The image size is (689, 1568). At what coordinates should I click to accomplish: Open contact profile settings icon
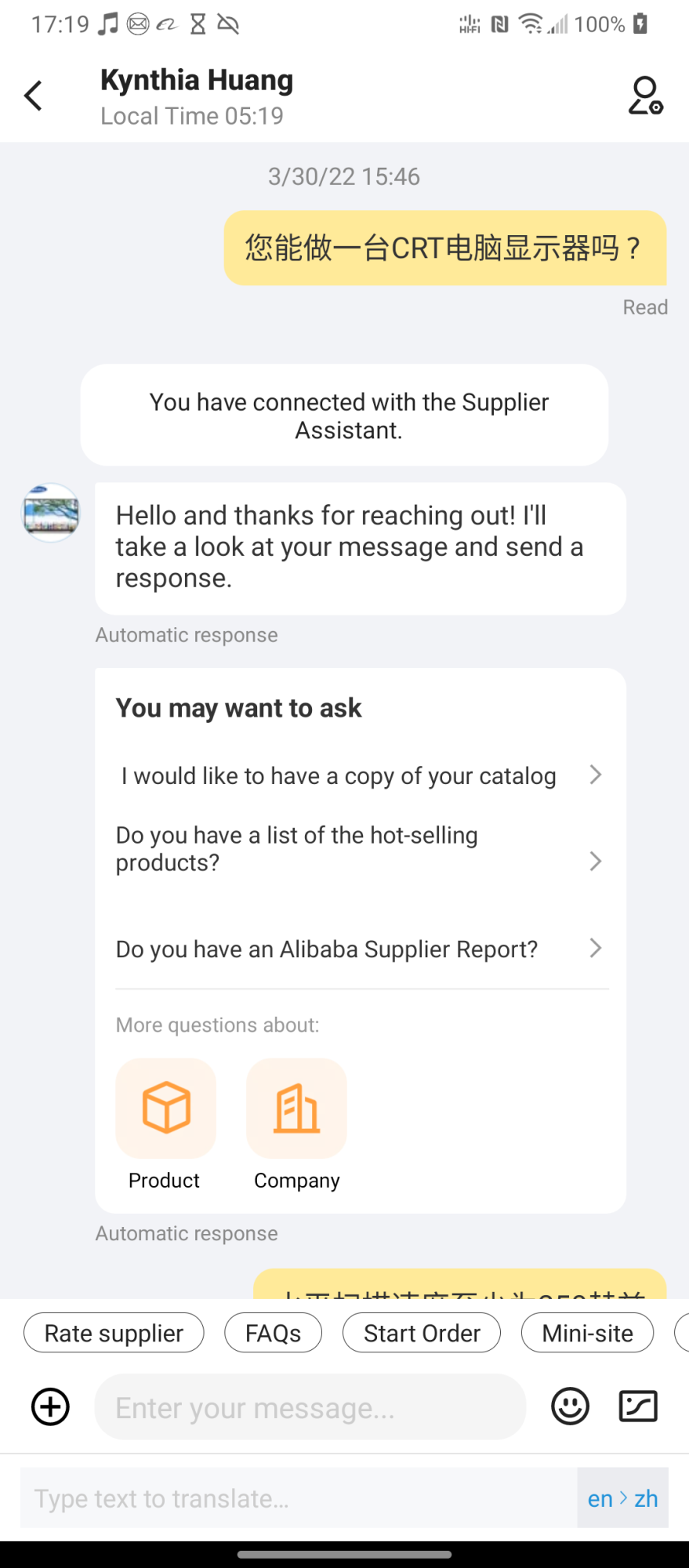point(645,96)
